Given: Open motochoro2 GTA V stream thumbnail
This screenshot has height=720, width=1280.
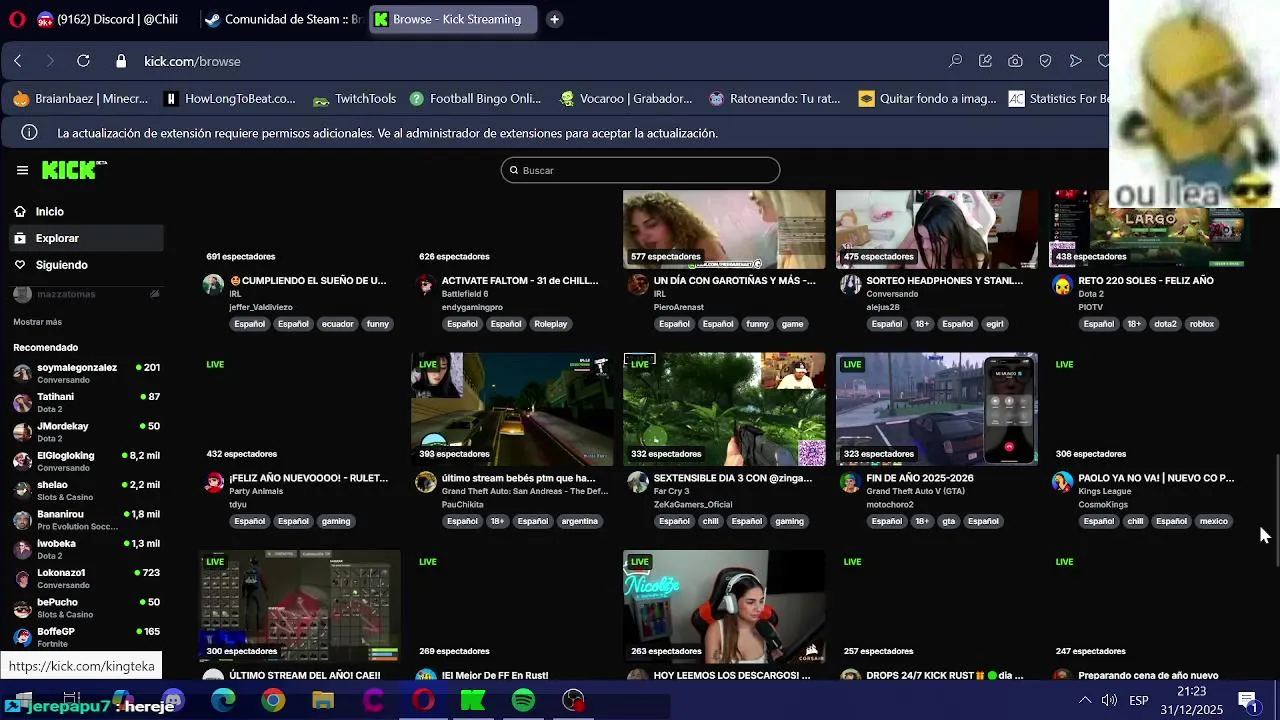Looking at the screenshot, I should pos(936,409).
